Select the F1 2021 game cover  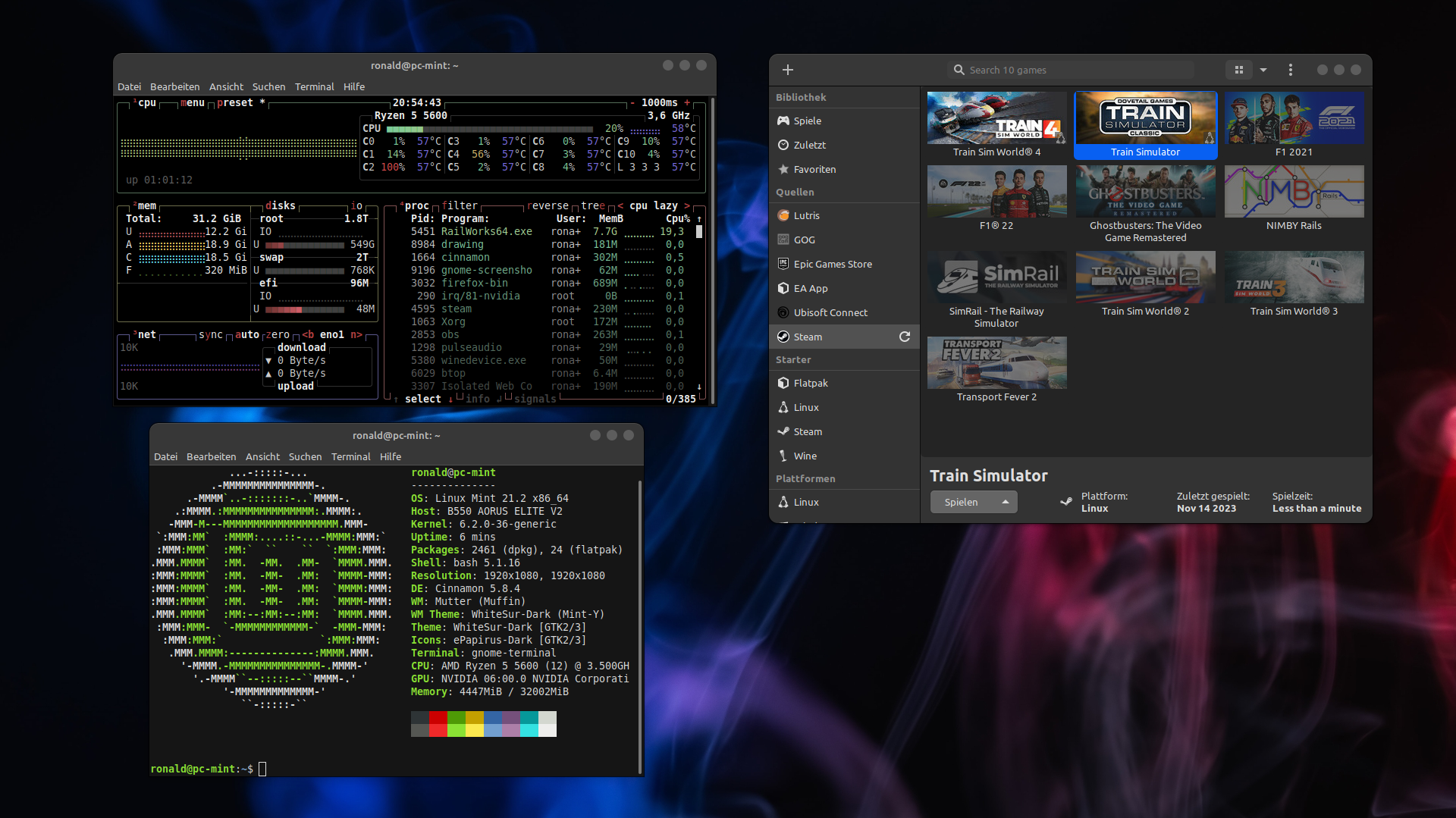[1294, 118]
